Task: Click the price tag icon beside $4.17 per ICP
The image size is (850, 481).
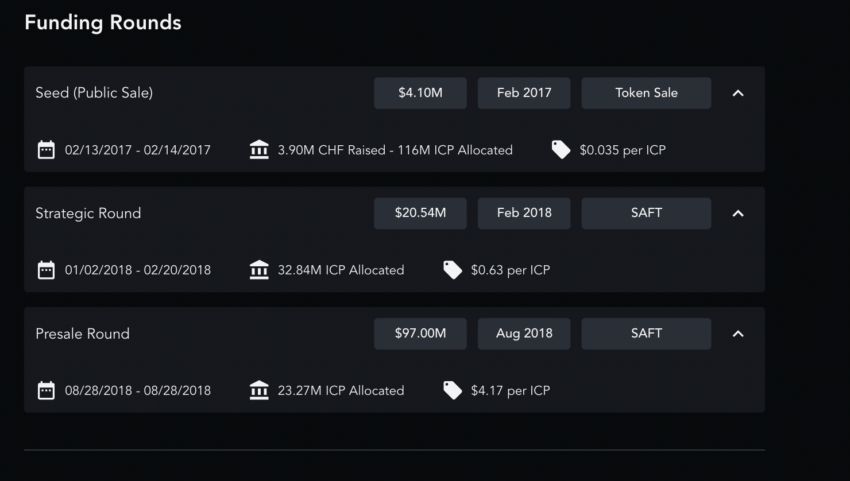Action: point(453,390)
